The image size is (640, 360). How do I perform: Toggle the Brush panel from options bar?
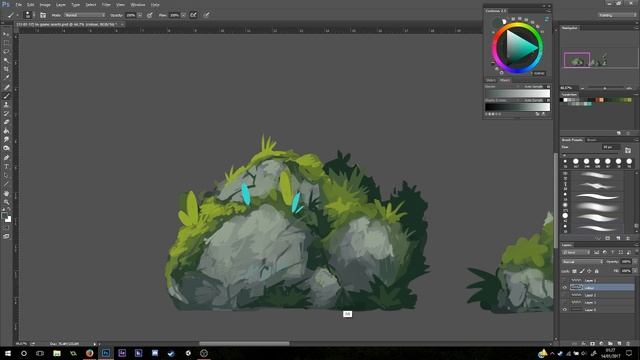[43, 15]
